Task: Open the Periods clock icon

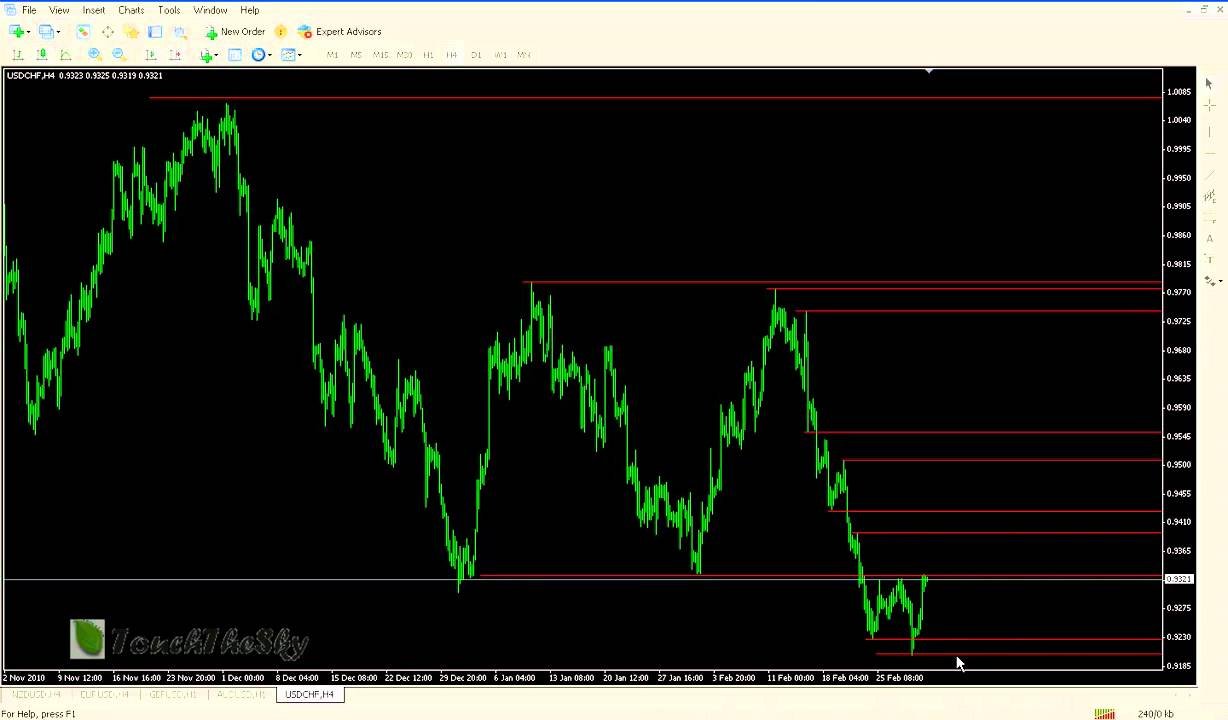Action: (x=258, y=55)
